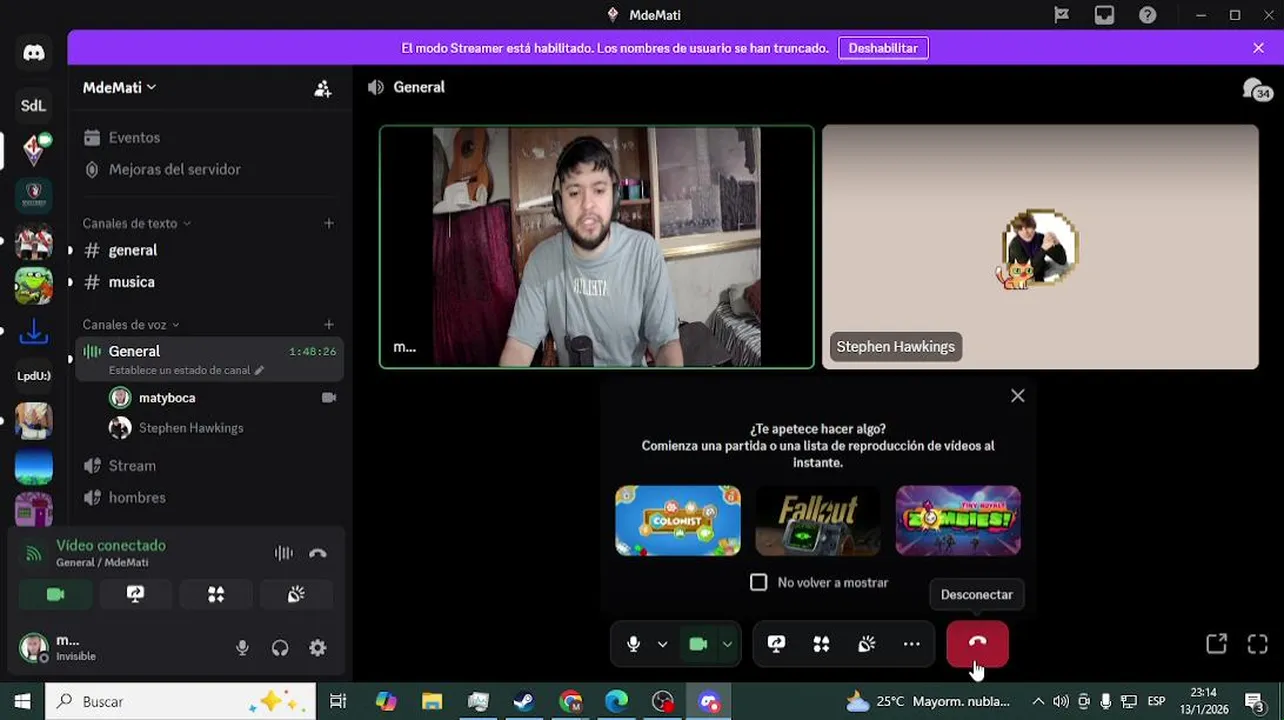
Task: Click the download apps icon in server list
Action: [34, 331]
